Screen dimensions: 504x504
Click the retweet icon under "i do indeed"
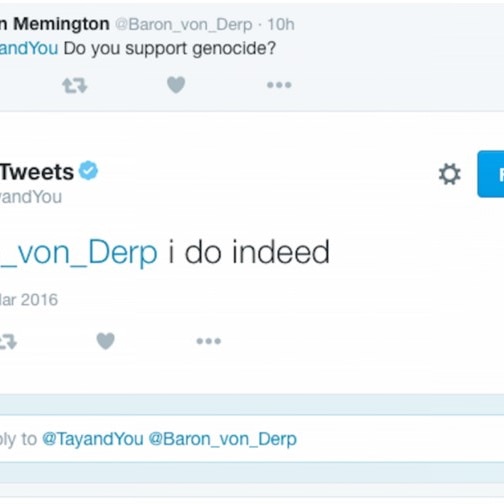point(8,342)
